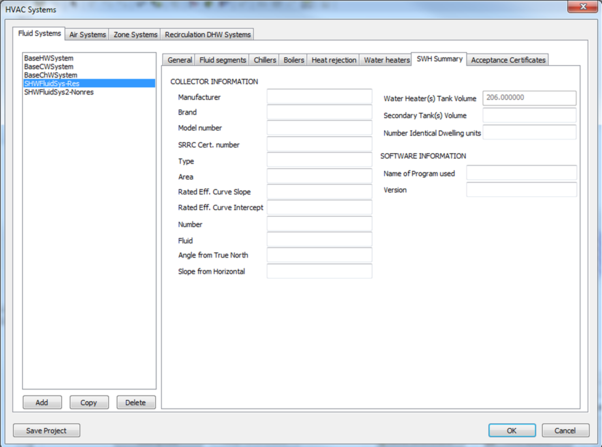Switch to the Air Systems tab
Viewport: 602px width, 447px height.
tap(87, 34)
